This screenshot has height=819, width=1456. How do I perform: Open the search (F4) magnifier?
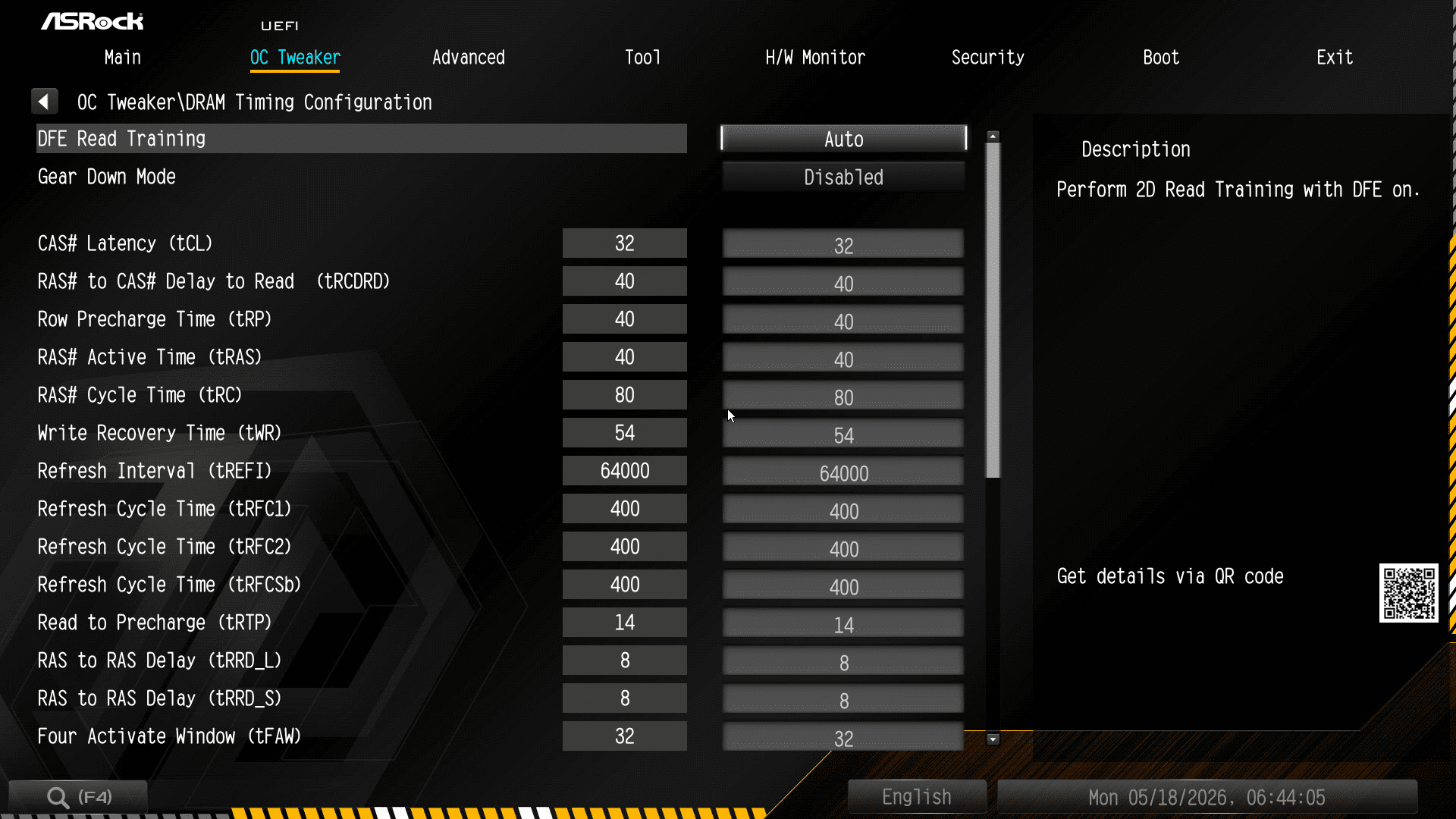78,797
